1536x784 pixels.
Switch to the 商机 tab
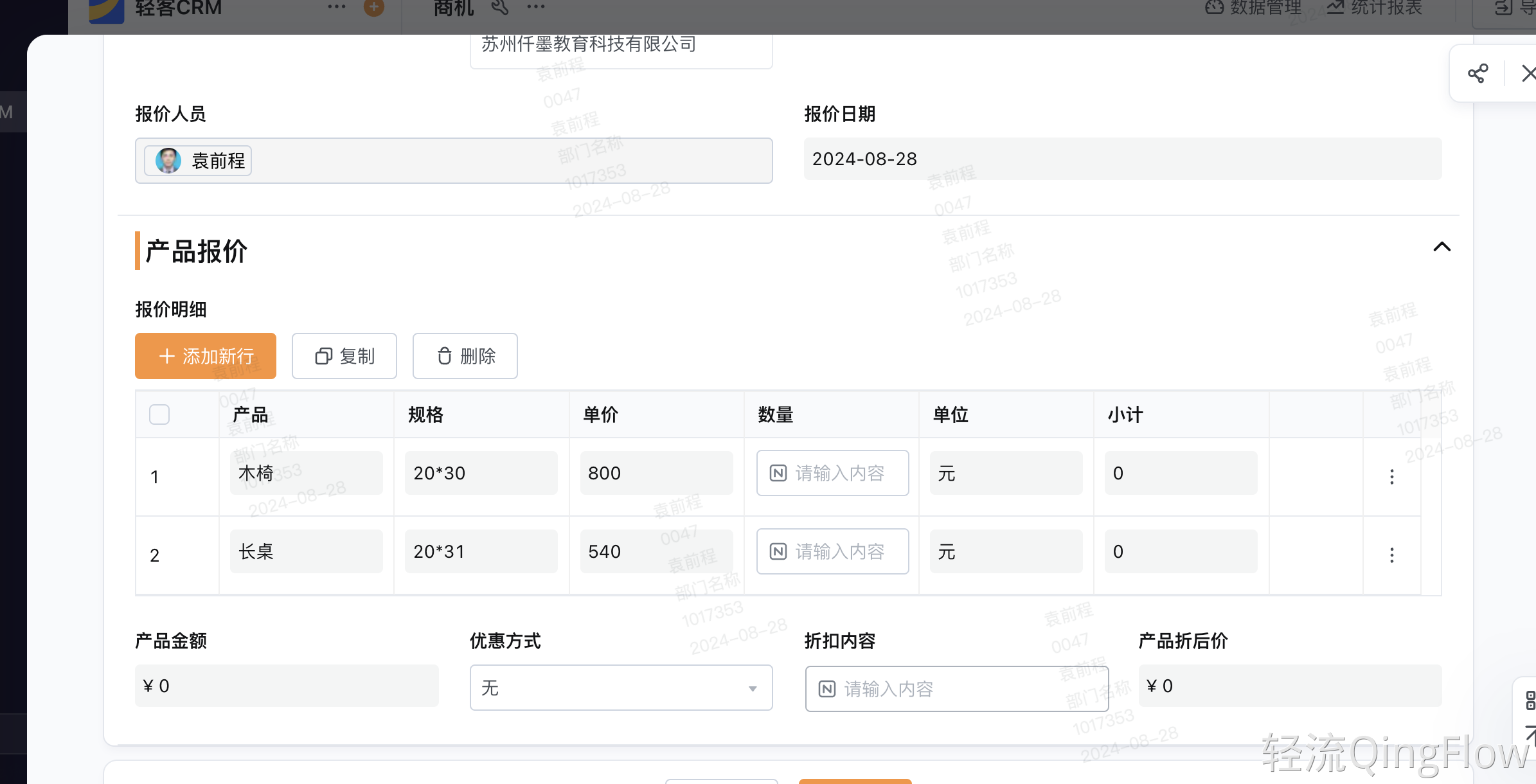point(453,8)
